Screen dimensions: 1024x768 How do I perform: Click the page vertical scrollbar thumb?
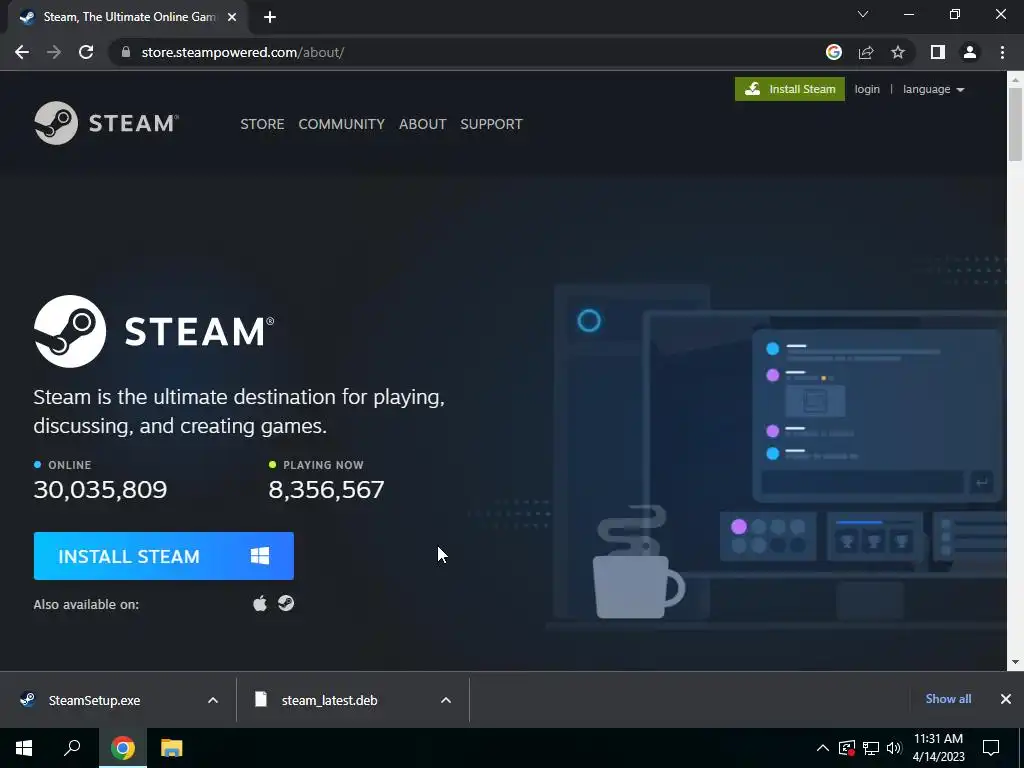tap(1015, 123)
